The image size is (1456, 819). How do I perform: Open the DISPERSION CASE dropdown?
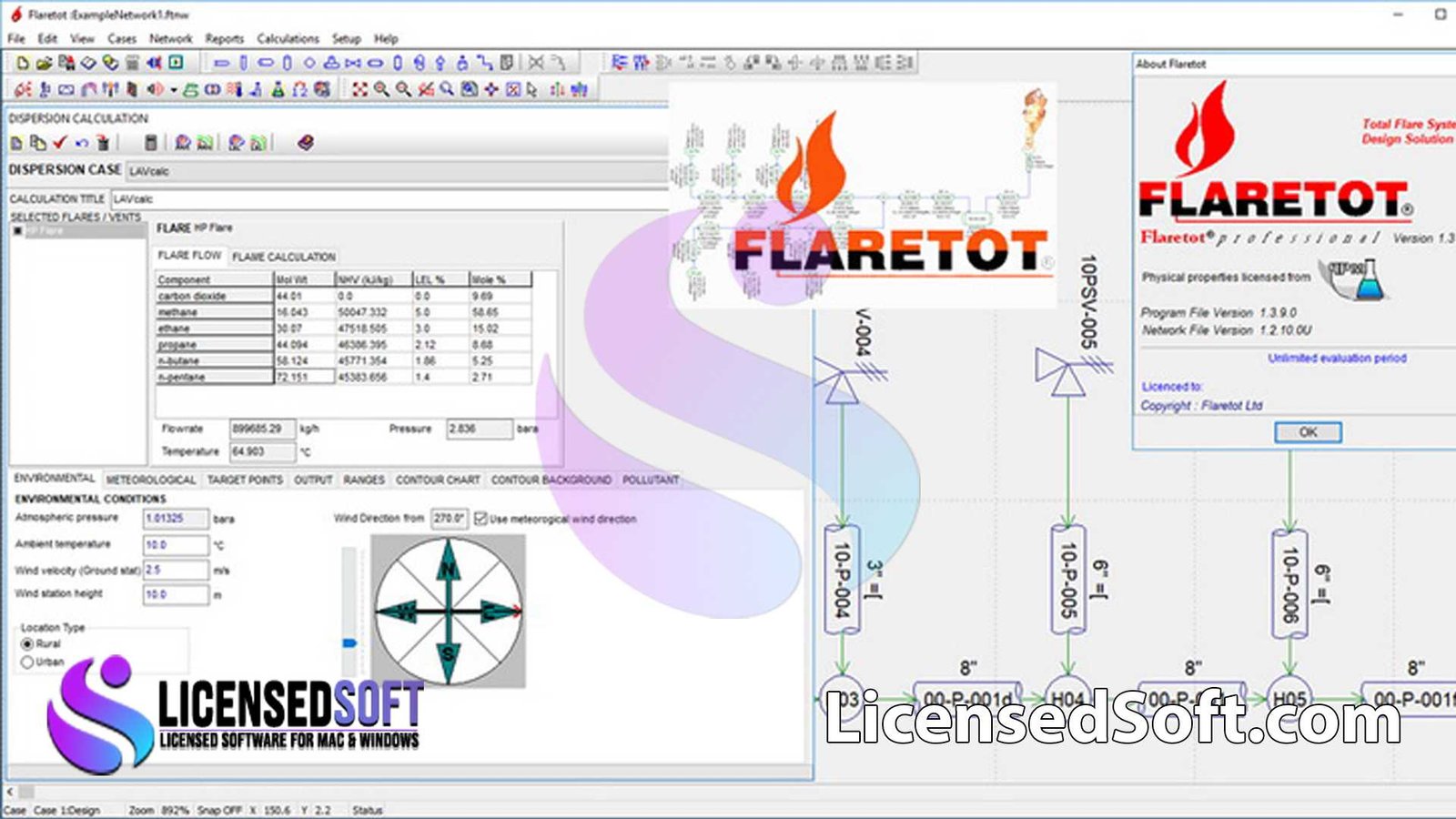click(397, 171)
